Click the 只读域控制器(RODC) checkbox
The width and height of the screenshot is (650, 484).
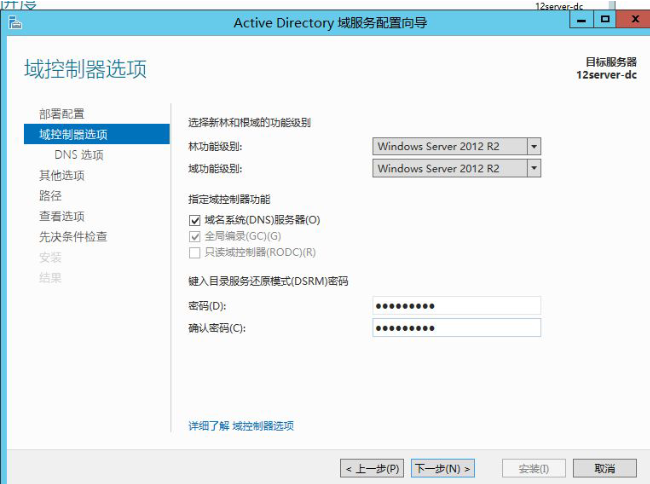195,252
